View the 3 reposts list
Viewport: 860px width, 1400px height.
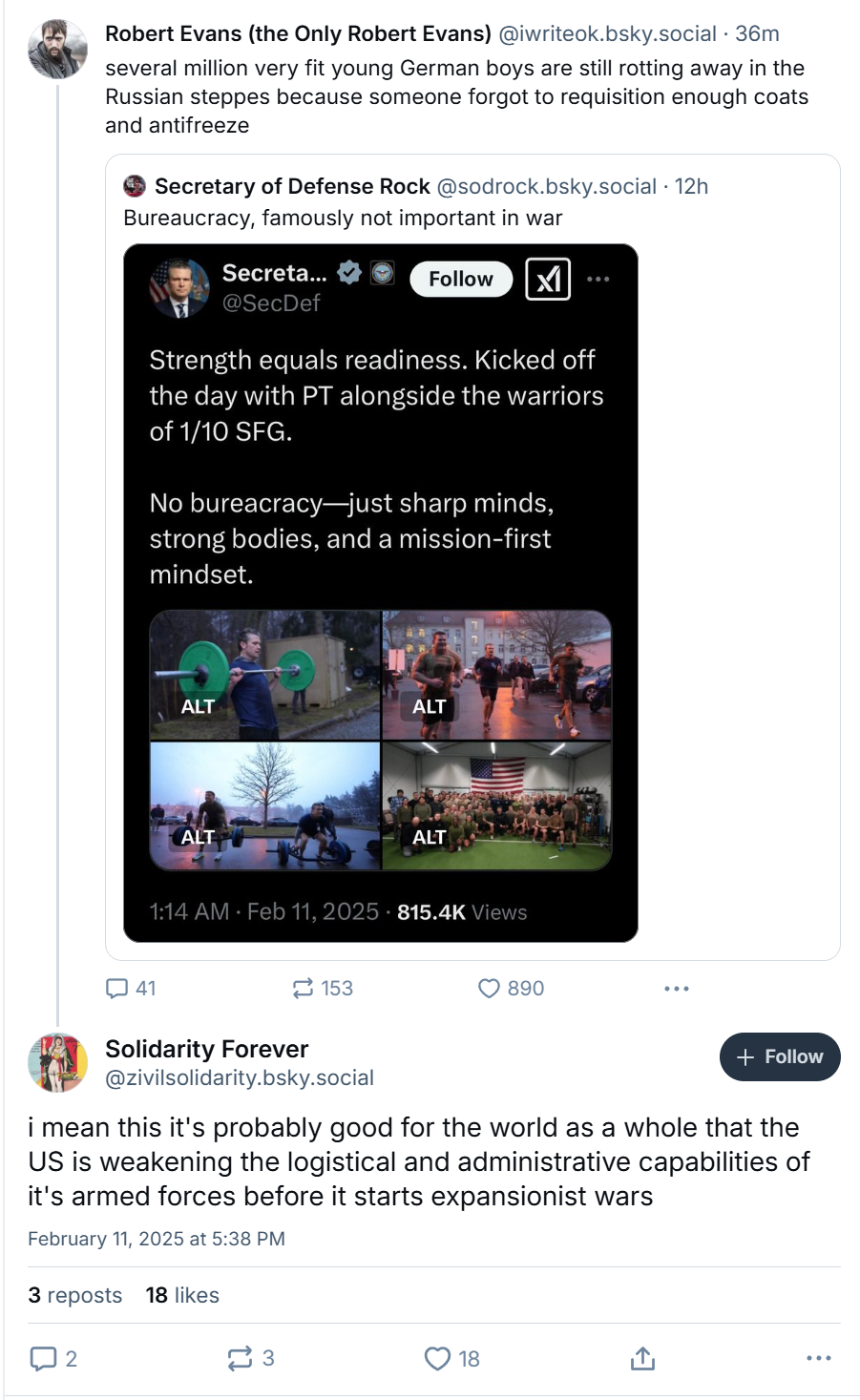point(75,1295)
